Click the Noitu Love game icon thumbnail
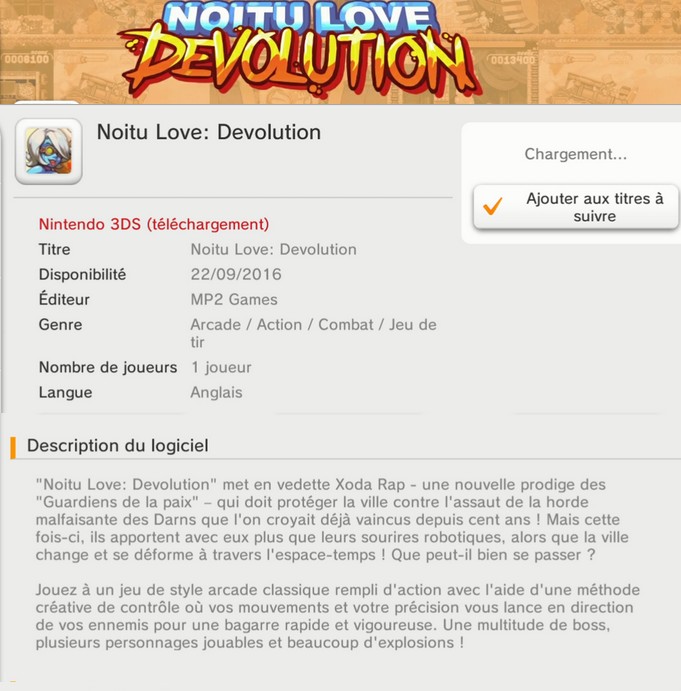Viewport: 681px width, 691px height. [48, 151]
